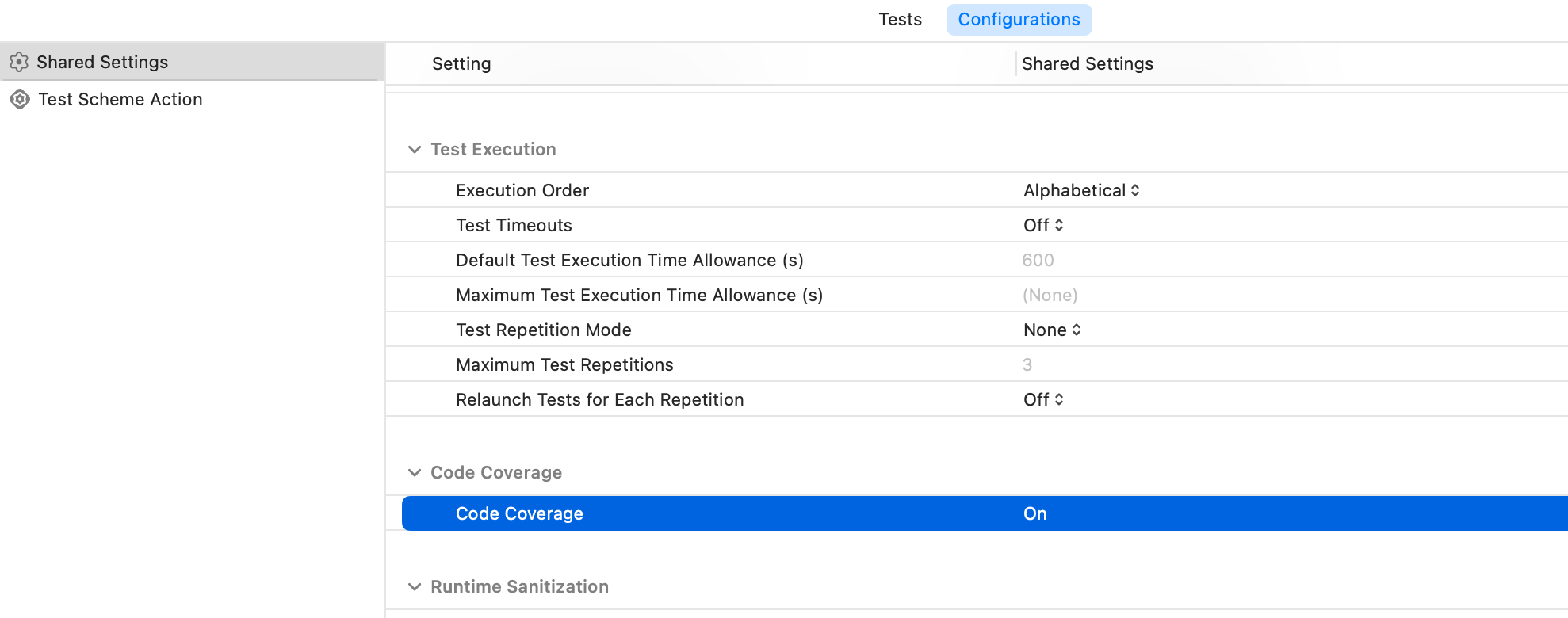Click the Shared Settings gear icon

[19, 62]
